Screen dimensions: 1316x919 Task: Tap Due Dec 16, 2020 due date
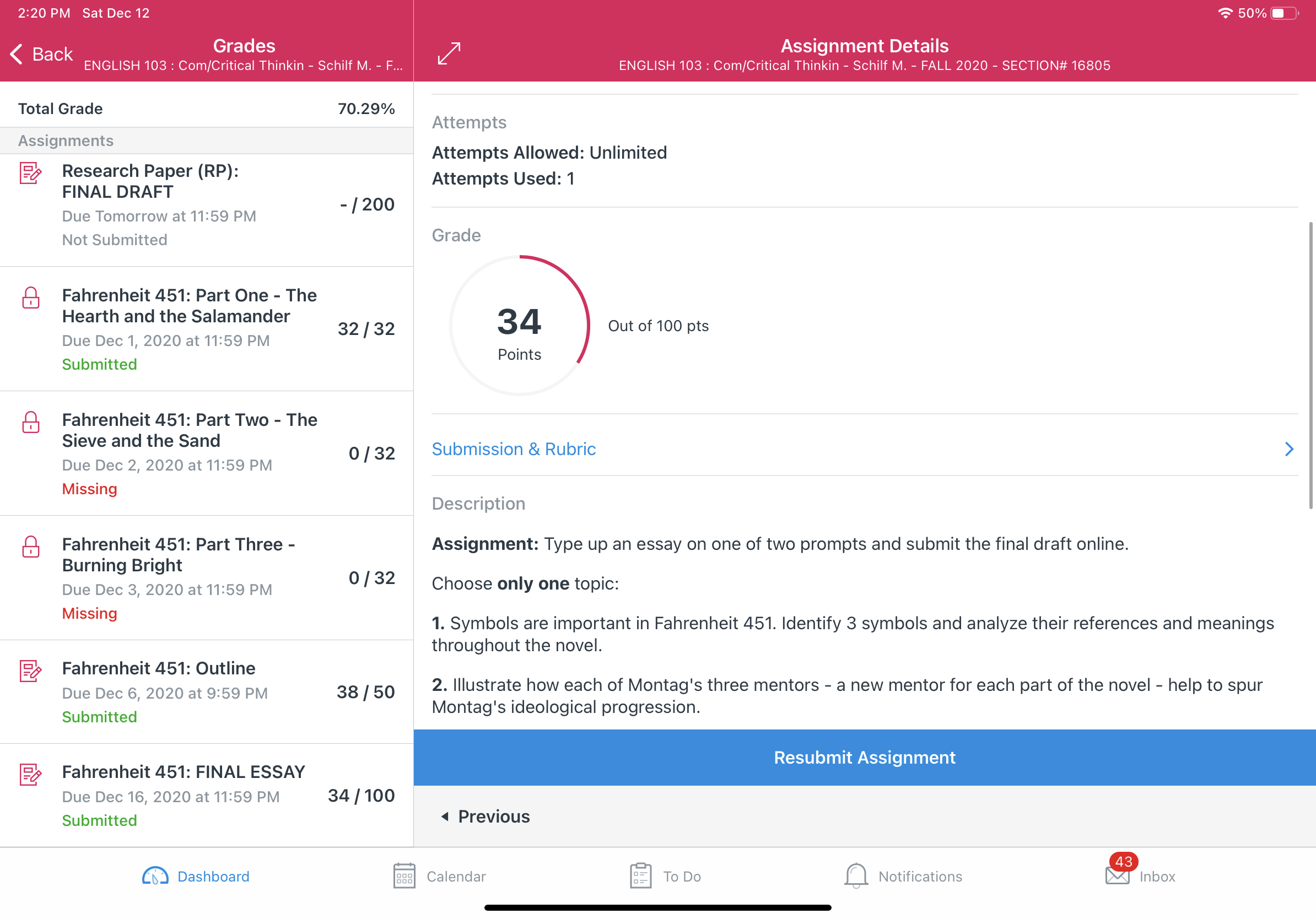pyautogui.click(x=171, y=796)
